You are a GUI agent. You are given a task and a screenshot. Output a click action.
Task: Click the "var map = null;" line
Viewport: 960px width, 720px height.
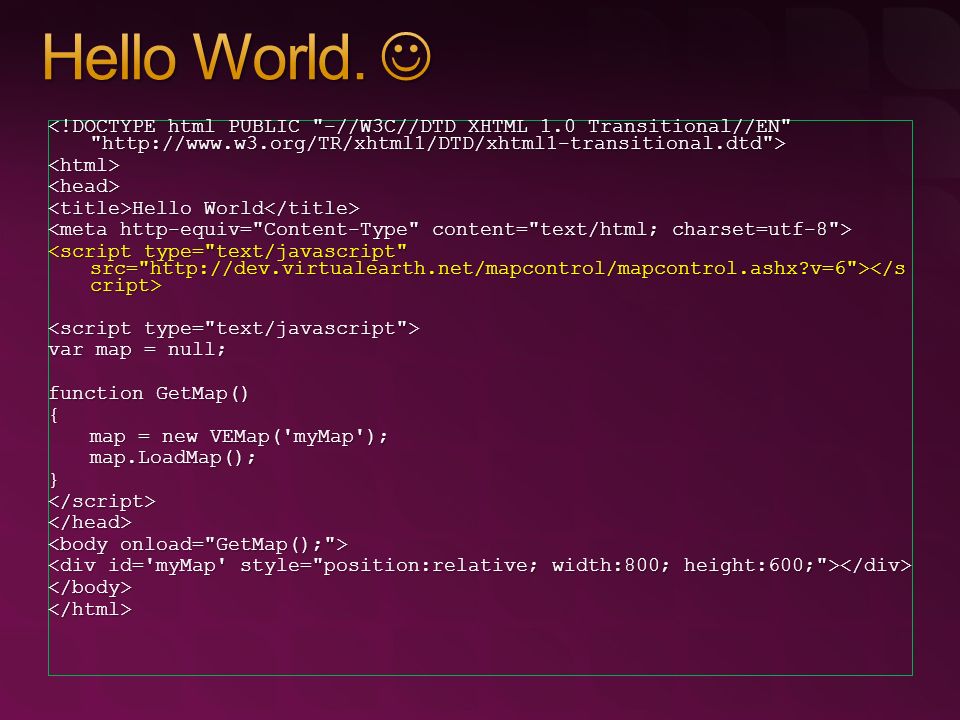[137, 350]
